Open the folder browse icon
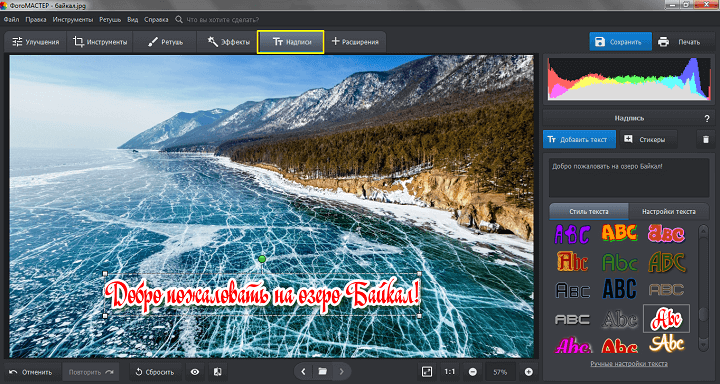Screen dimensions: 720x384 (x=322, y=371)
